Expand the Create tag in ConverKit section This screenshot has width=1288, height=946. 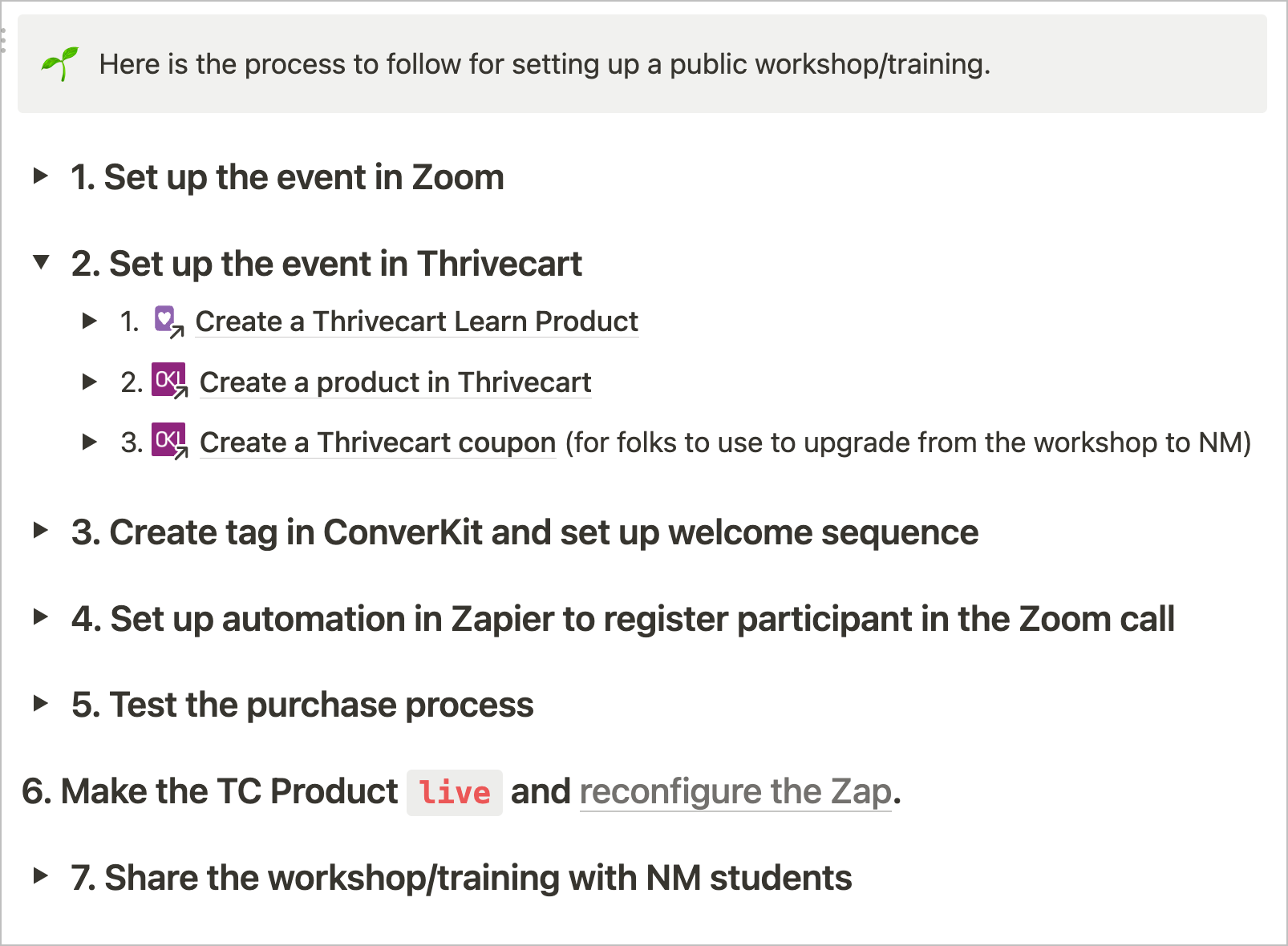[x=41, y=530]
